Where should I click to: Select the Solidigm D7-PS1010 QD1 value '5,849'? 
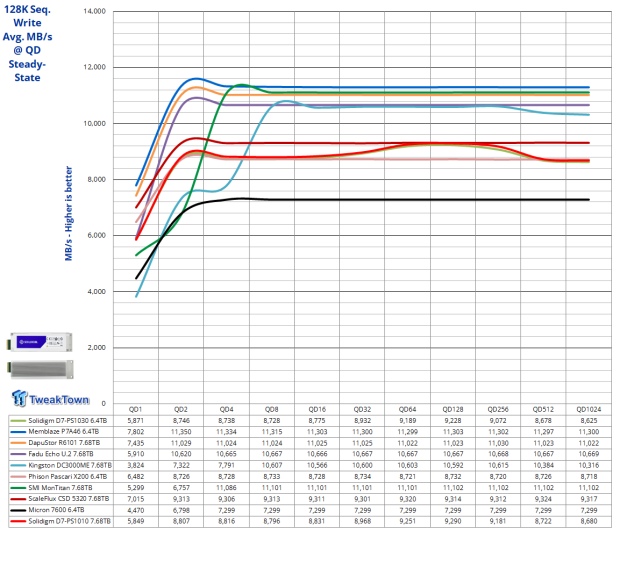(136, 521)
